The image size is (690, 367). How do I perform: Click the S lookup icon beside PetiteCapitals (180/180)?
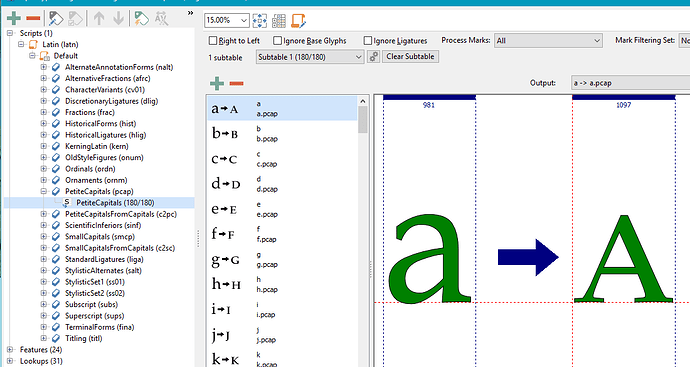[66, 202]
